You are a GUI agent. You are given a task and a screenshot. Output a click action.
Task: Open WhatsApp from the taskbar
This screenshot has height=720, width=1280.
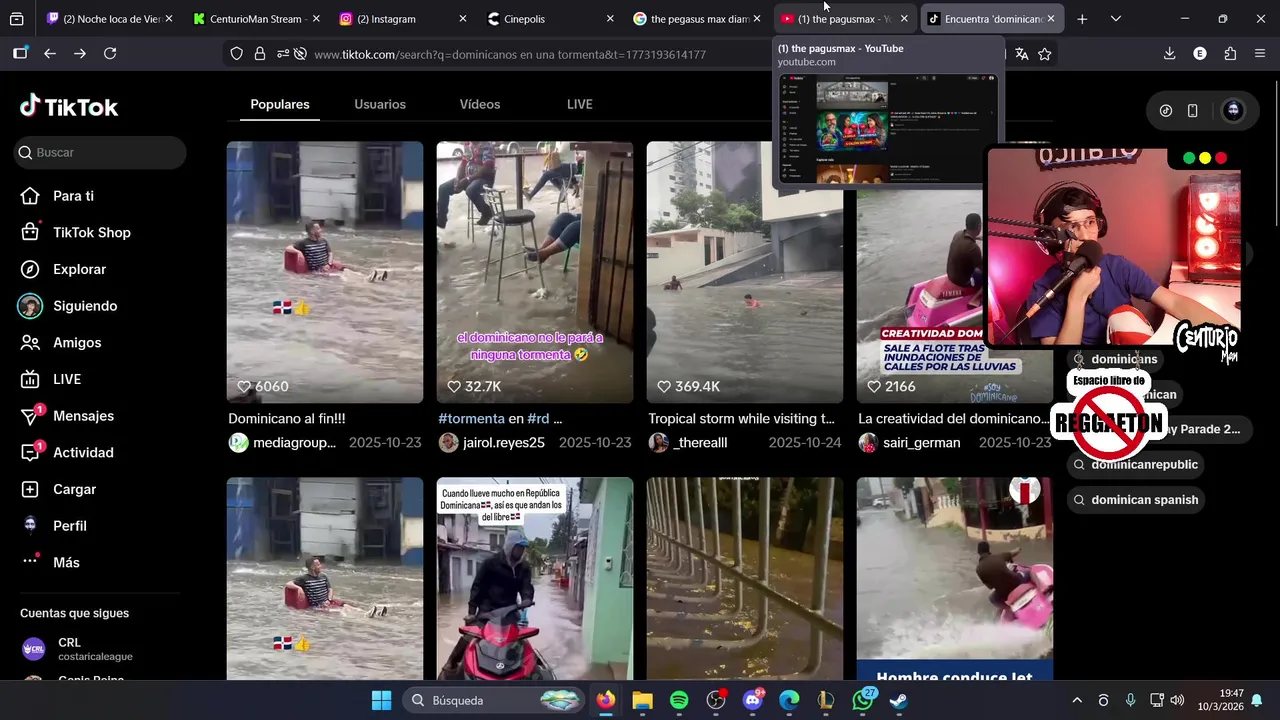coord(863,700)
